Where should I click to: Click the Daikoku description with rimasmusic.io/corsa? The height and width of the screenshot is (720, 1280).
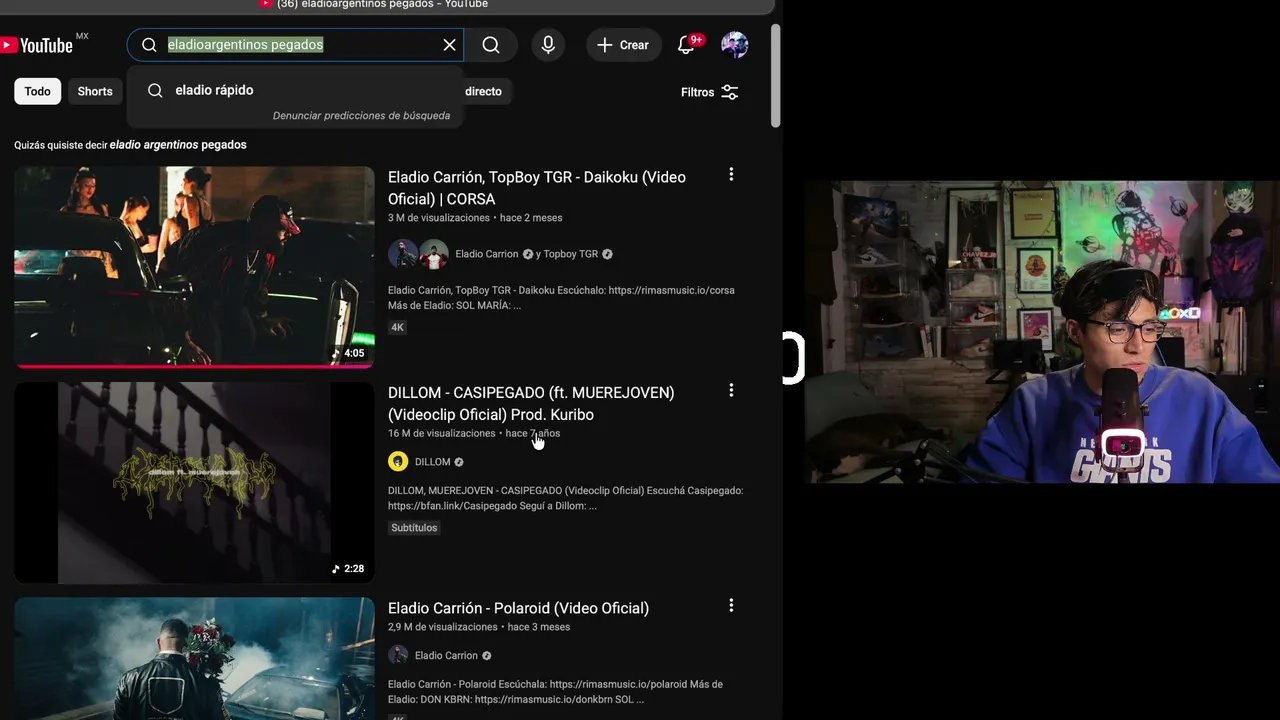[x=561, y=298]
